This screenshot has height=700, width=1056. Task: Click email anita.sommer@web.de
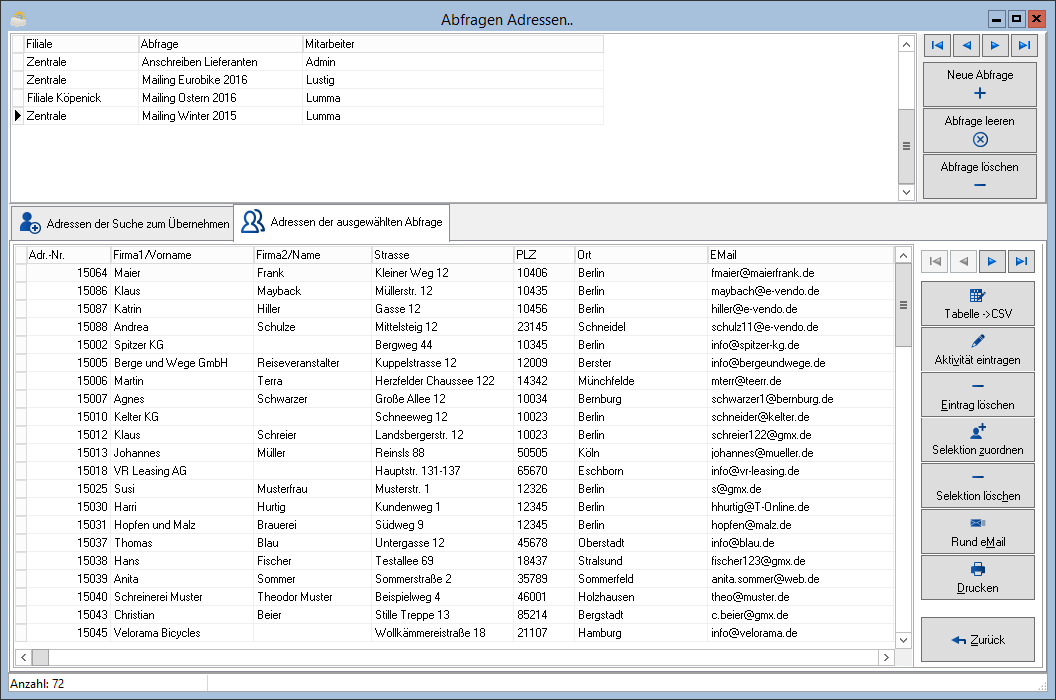click(765, 579)
